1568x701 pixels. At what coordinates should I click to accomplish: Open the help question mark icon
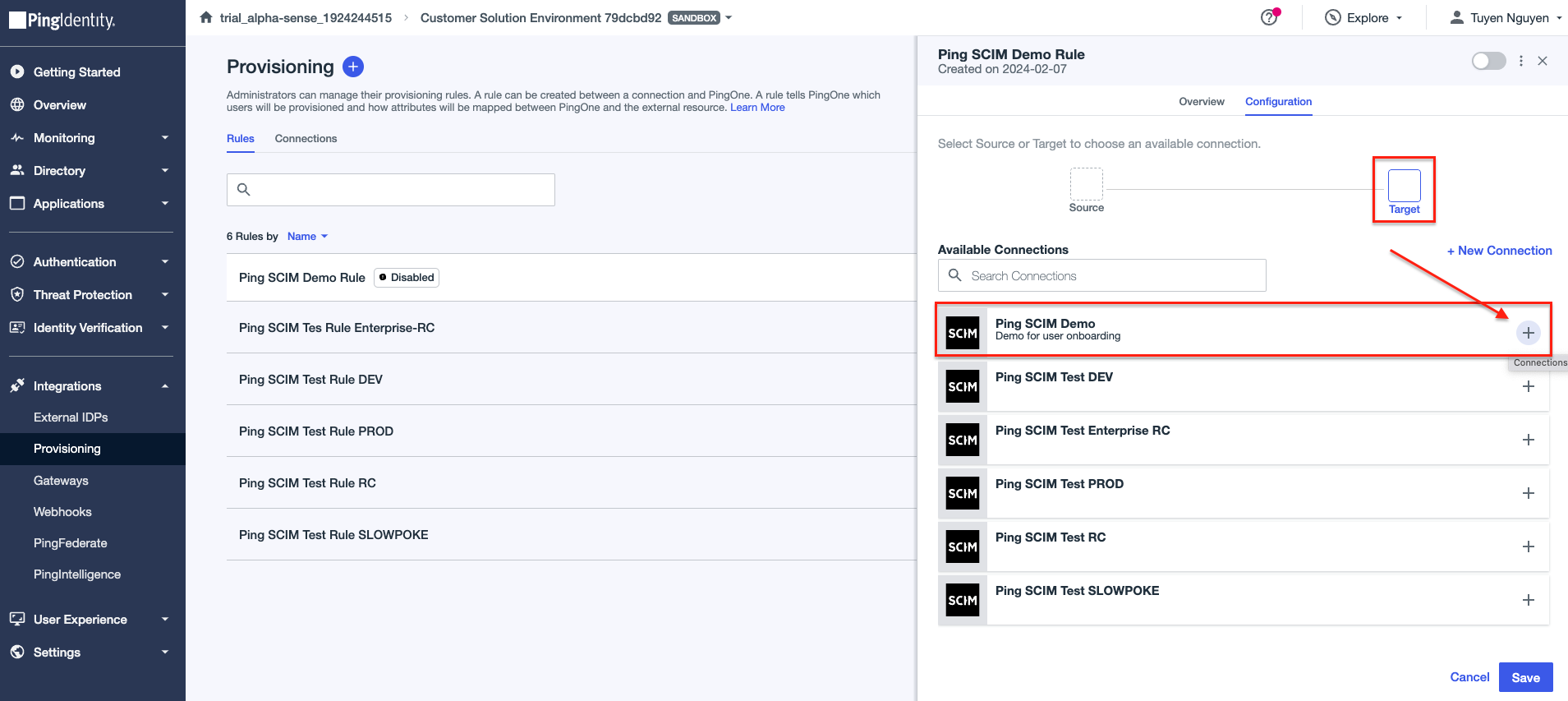(1269, 17)
